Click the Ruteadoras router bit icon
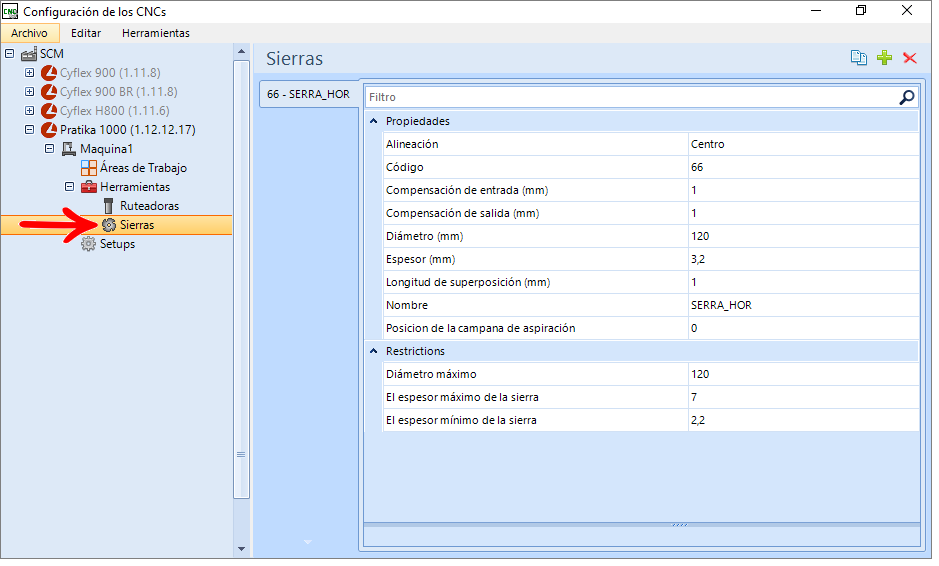The height and width of the screenshot is (566, 939). [108, 206]
